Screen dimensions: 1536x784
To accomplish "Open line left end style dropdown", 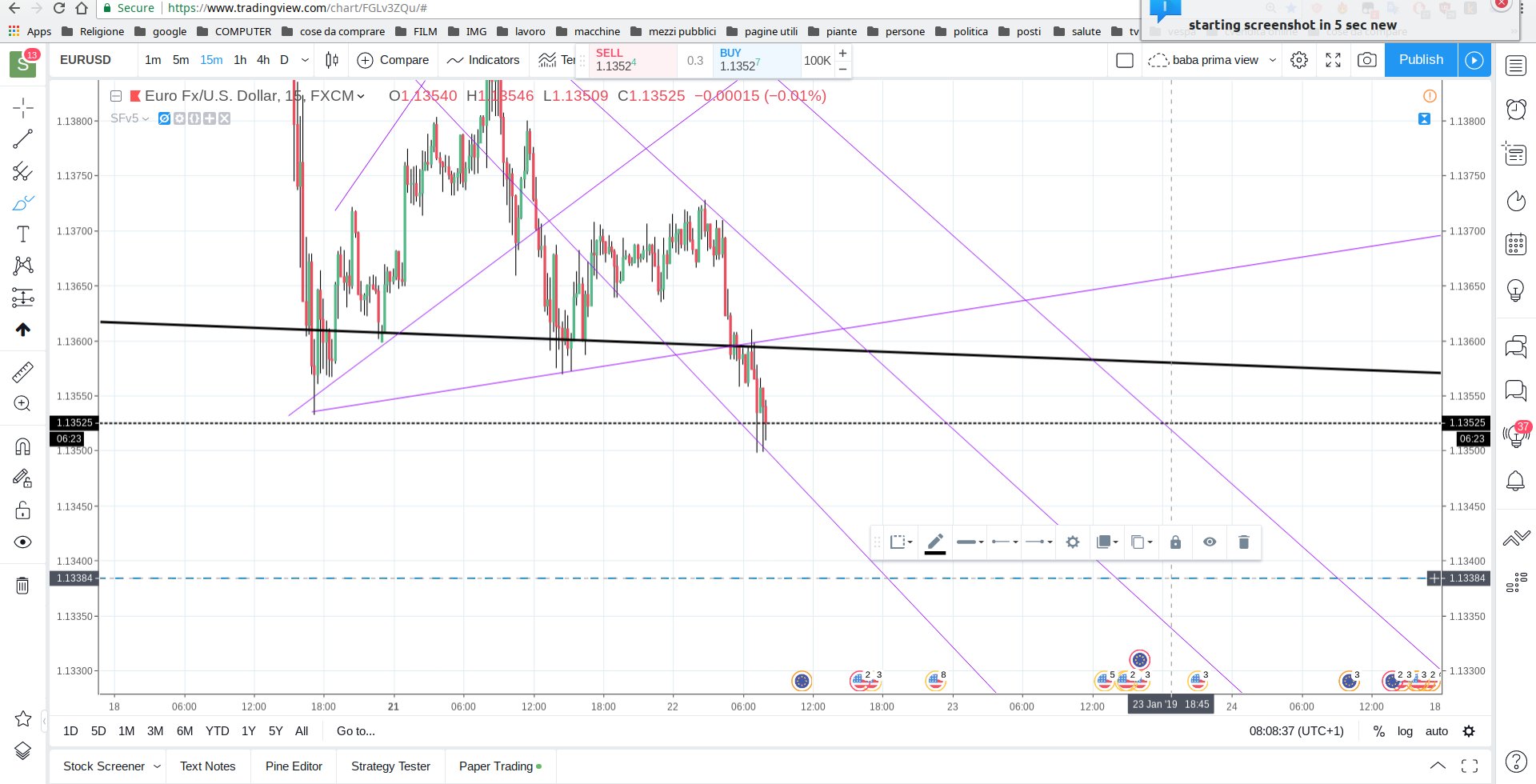I will [x=1004, y=542].
